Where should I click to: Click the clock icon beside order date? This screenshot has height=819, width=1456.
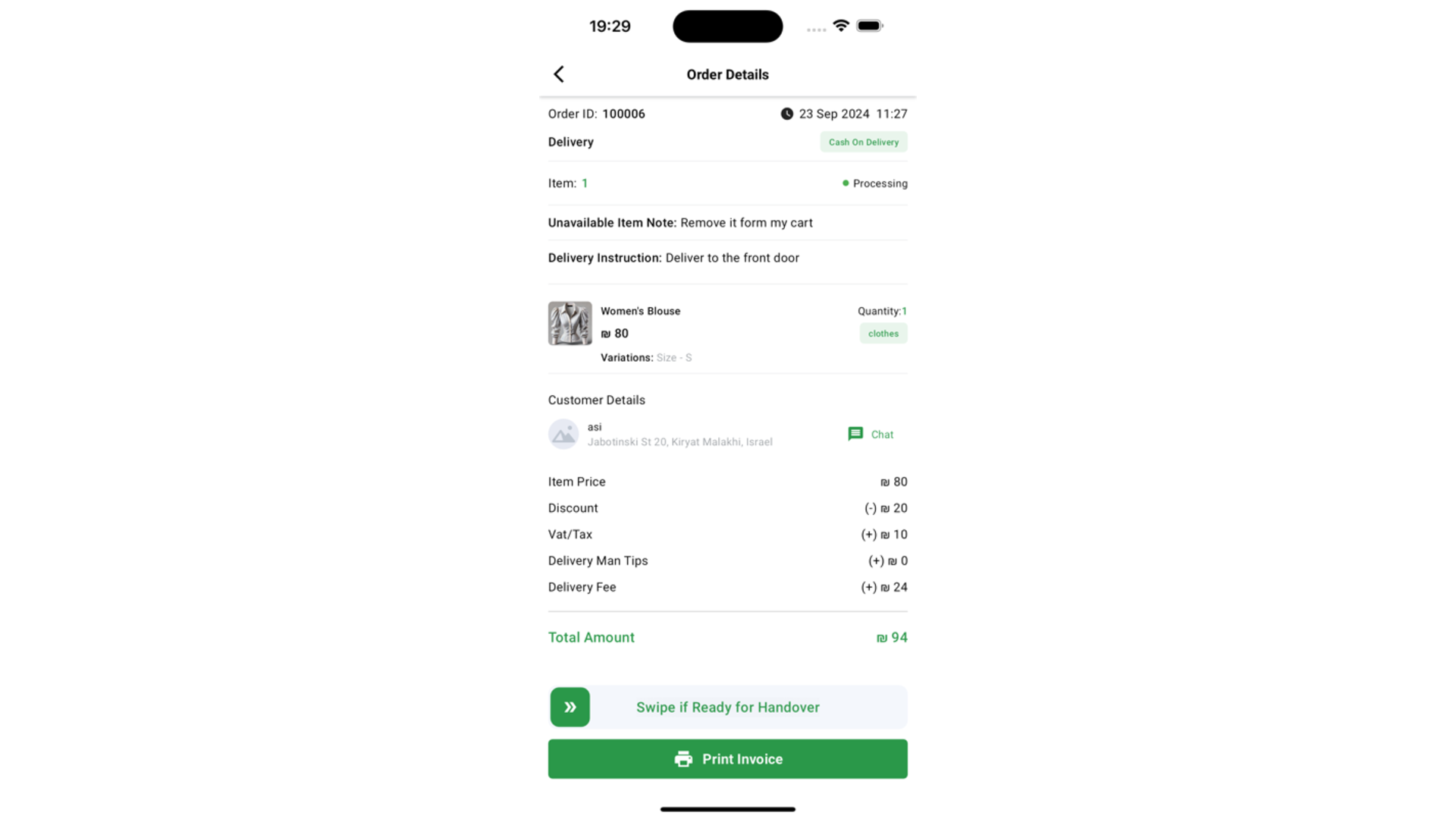[787, 114]
